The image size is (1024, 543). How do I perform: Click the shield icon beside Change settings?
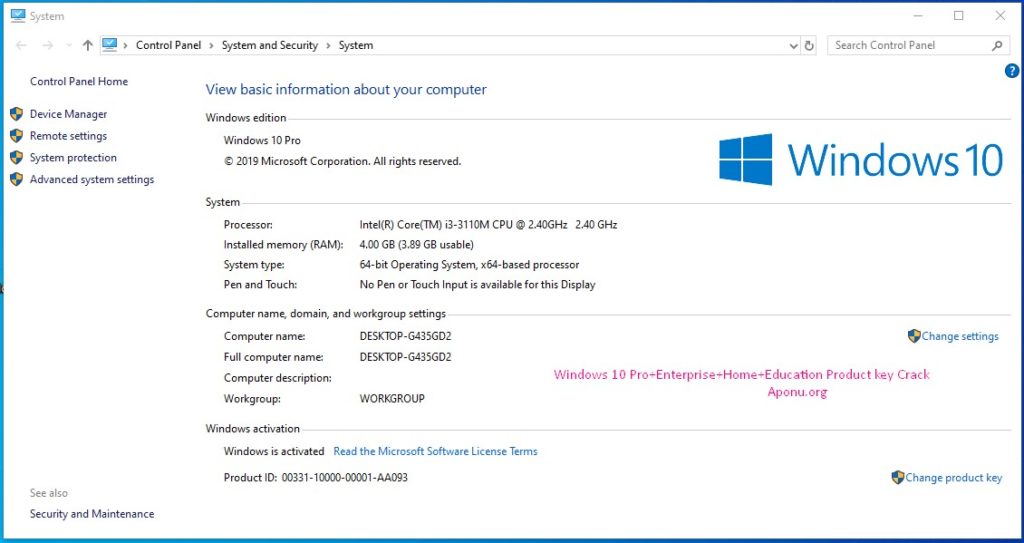914,336
